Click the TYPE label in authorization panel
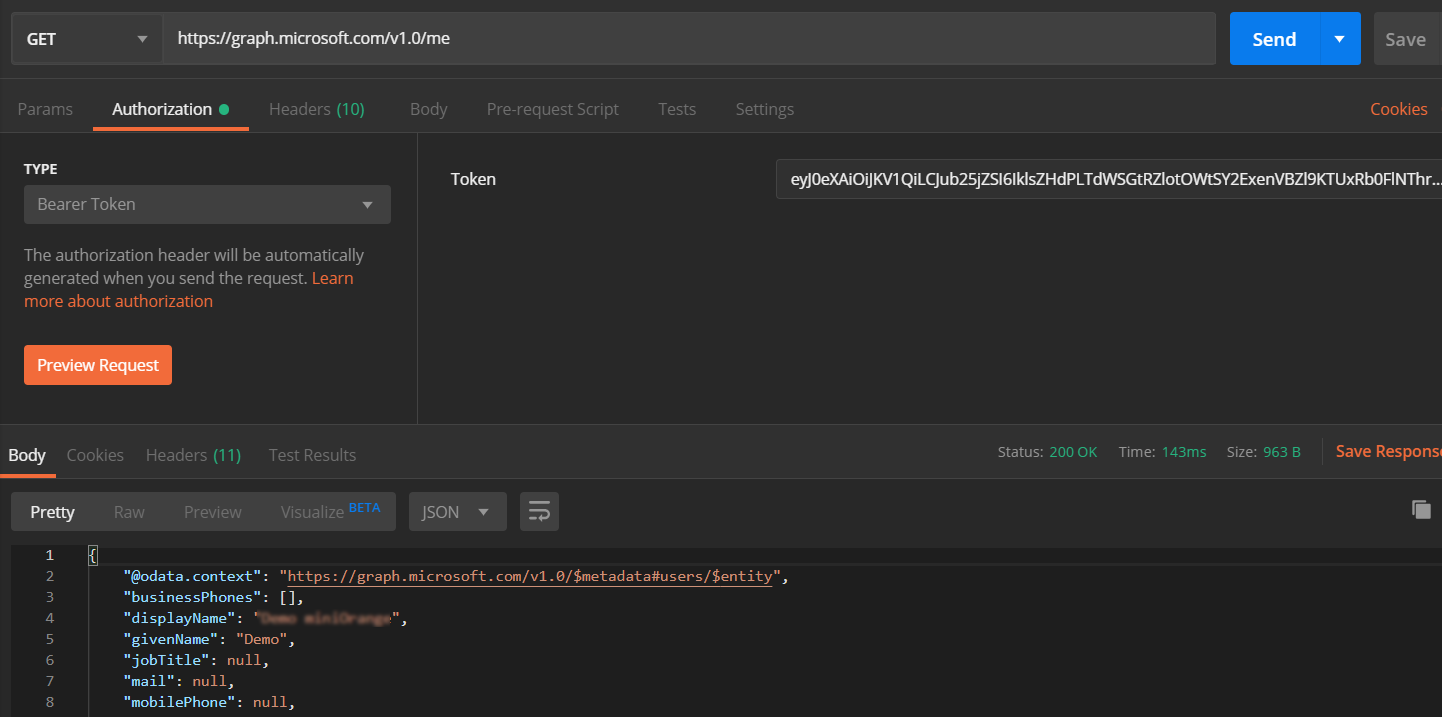Image resolution: width=1442 pixels, height=717 pixels. coord(41,169)
